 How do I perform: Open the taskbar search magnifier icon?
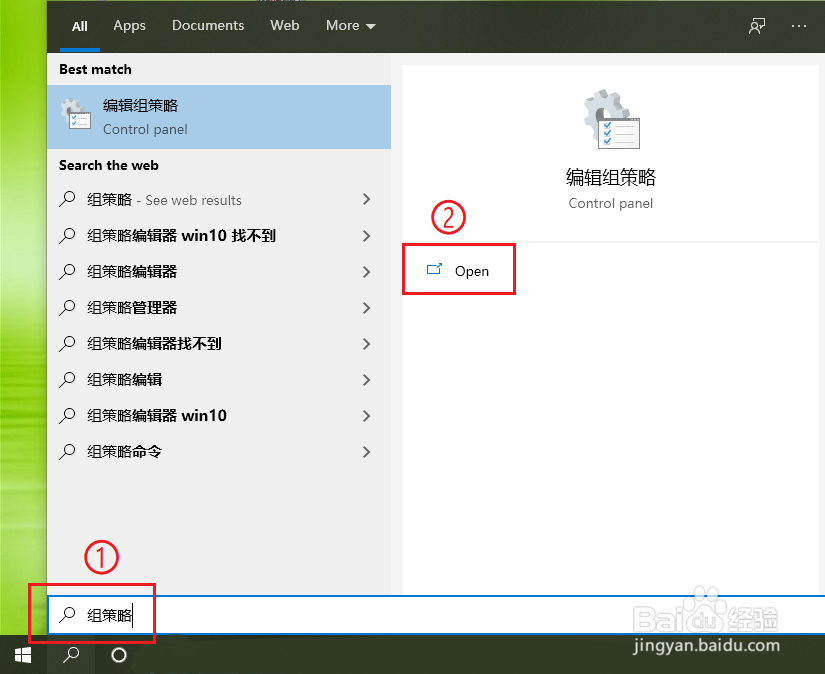(x=71, y=655)
